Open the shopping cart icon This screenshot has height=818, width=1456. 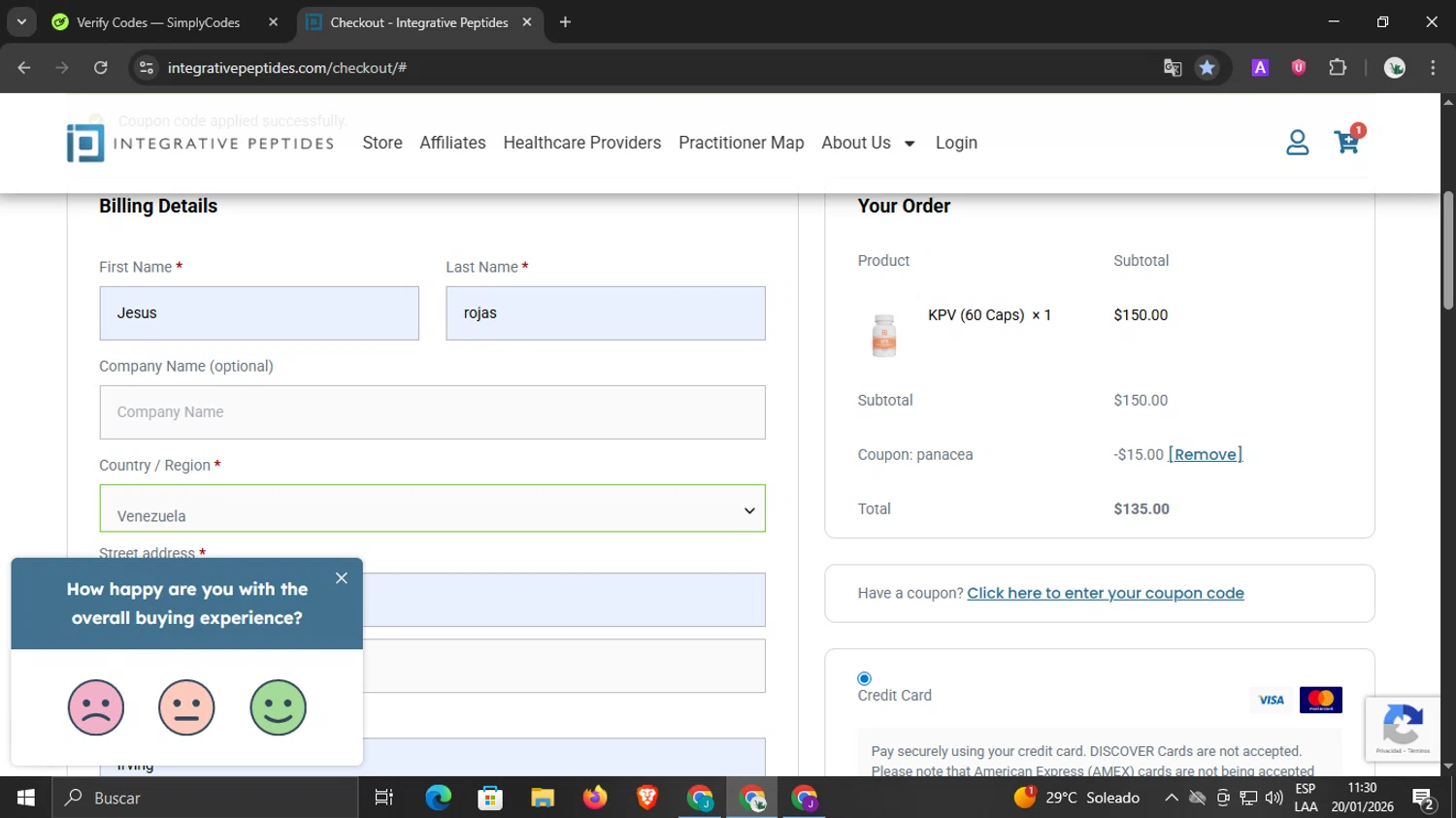pos(1347,142)
